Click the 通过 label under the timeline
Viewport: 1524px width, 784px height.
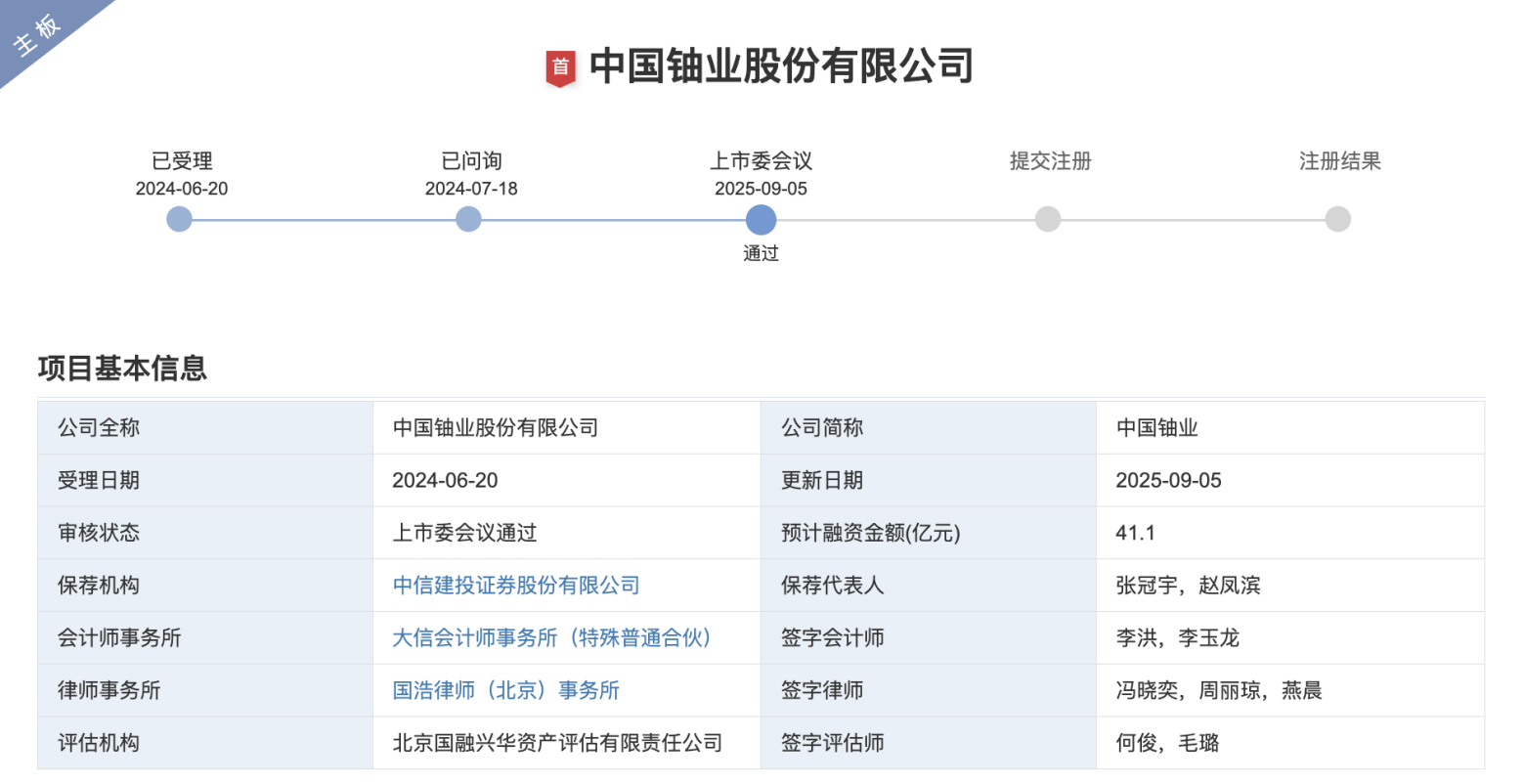[x=761, y=254]
